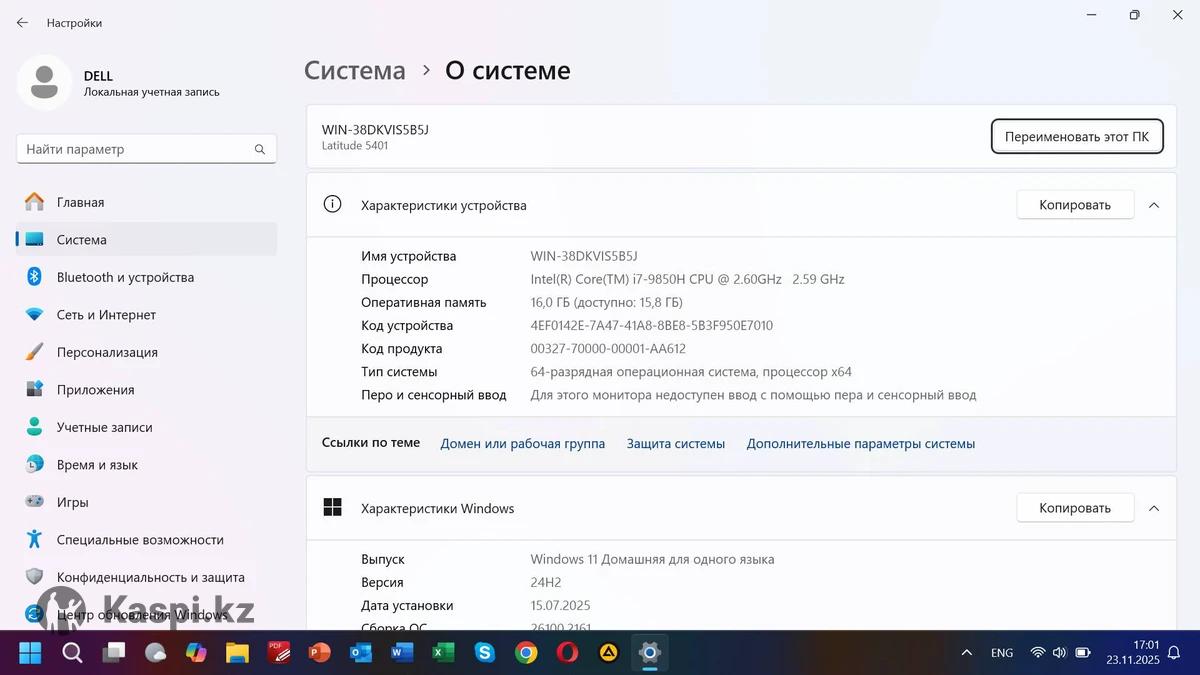Viewport: 1200px width, 675px height.
Task: Select Приложения in the sidebar
Action: click(95, 390)
